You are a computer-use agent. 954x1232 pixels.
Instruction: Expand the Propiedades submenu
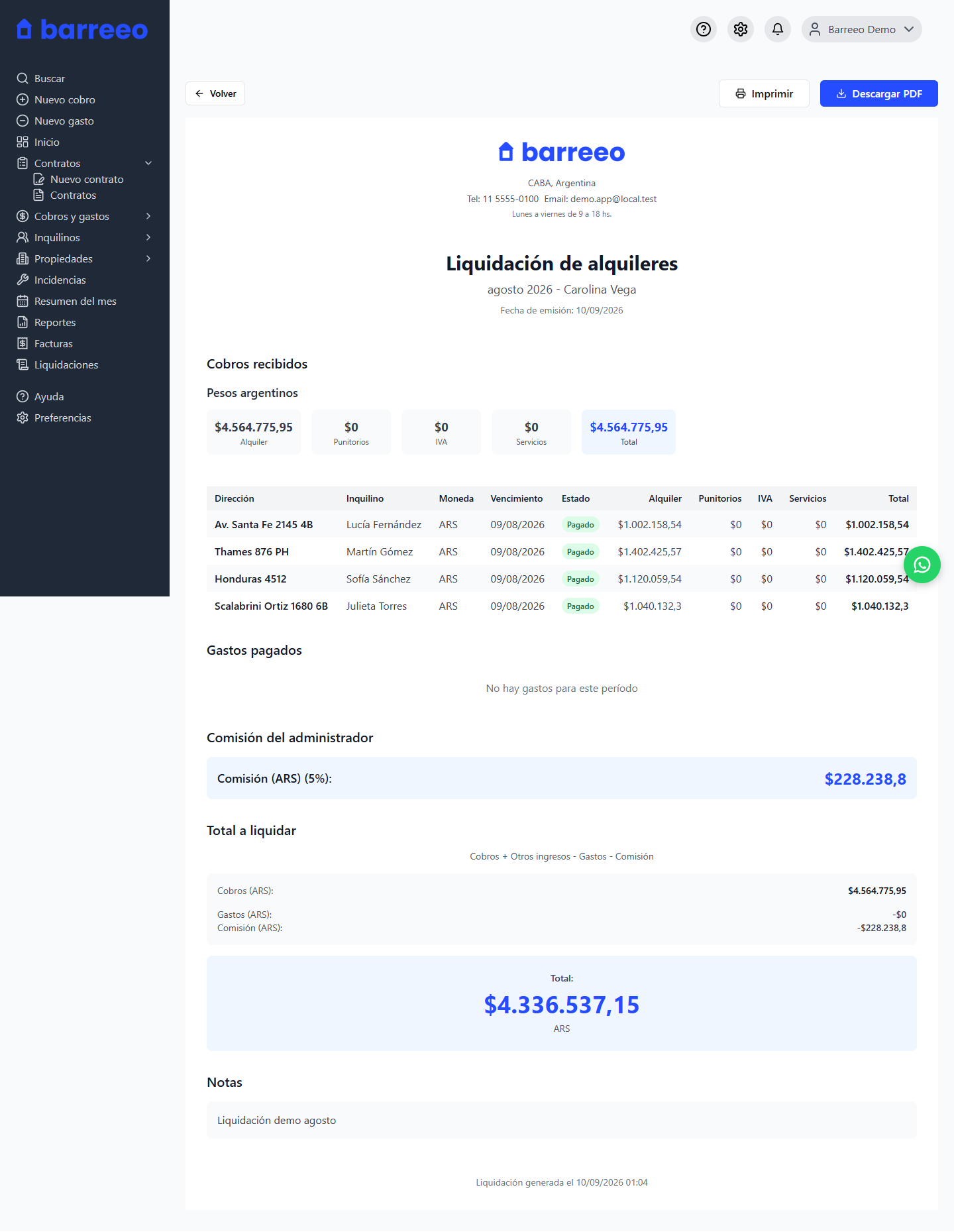coord(148,258)
